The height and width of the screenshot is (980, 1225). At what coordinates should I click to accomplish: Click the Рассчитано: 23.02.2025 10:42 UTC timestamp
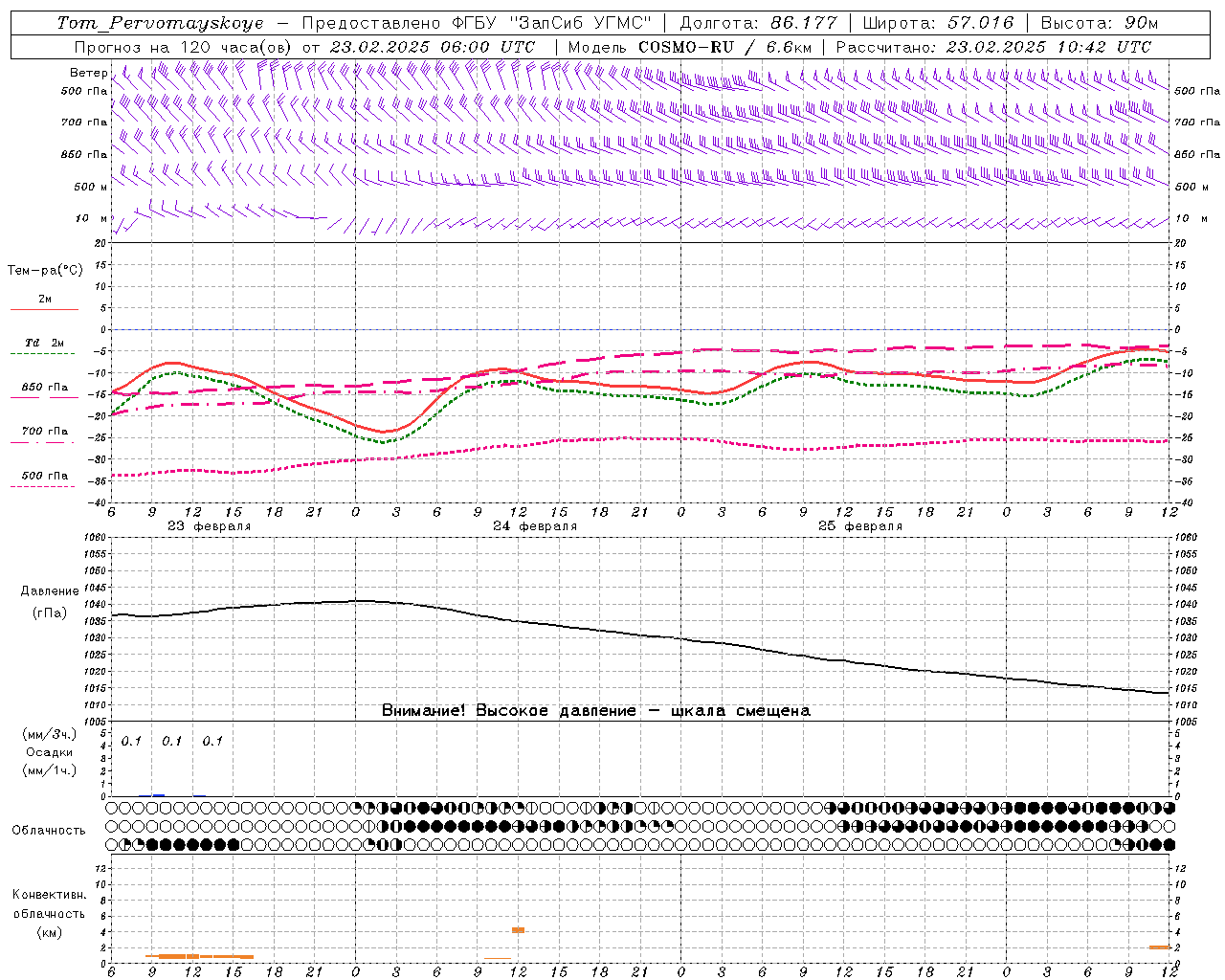(x=993, y=47)
